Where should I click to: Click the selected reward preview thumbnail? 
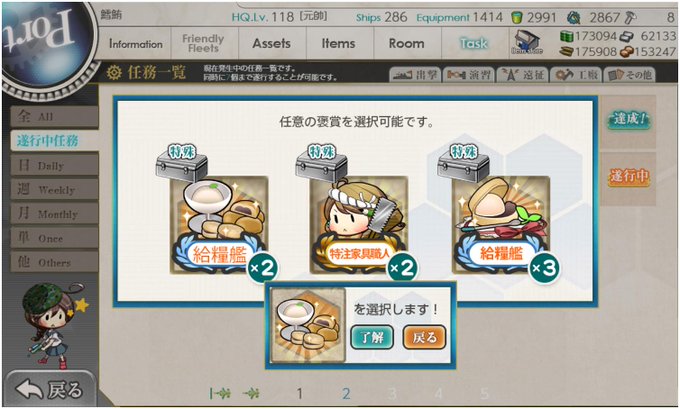click(x=307, y=325)
